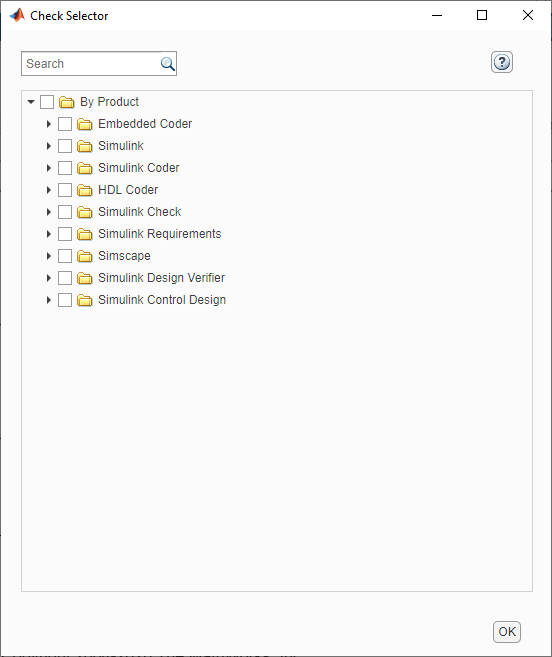552x657 pixels.
Task: Select the Simulink Check label
Action: 140,212
